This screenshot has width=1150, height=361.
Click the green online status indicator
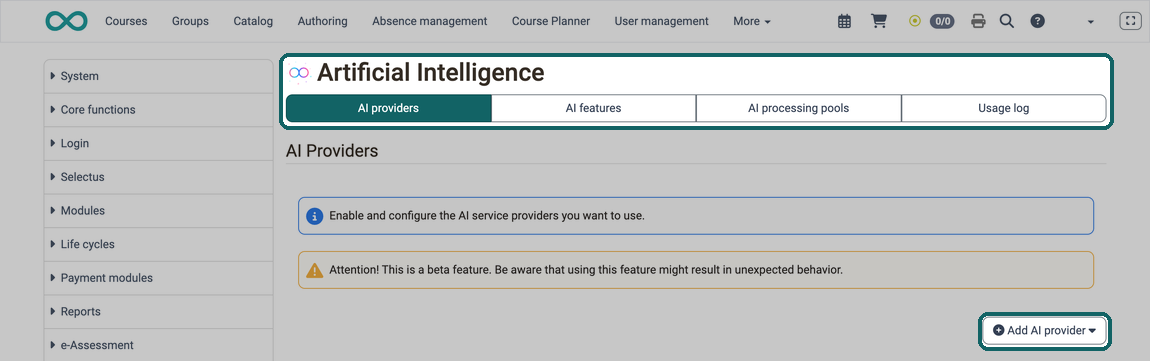[x=915, y=21]
